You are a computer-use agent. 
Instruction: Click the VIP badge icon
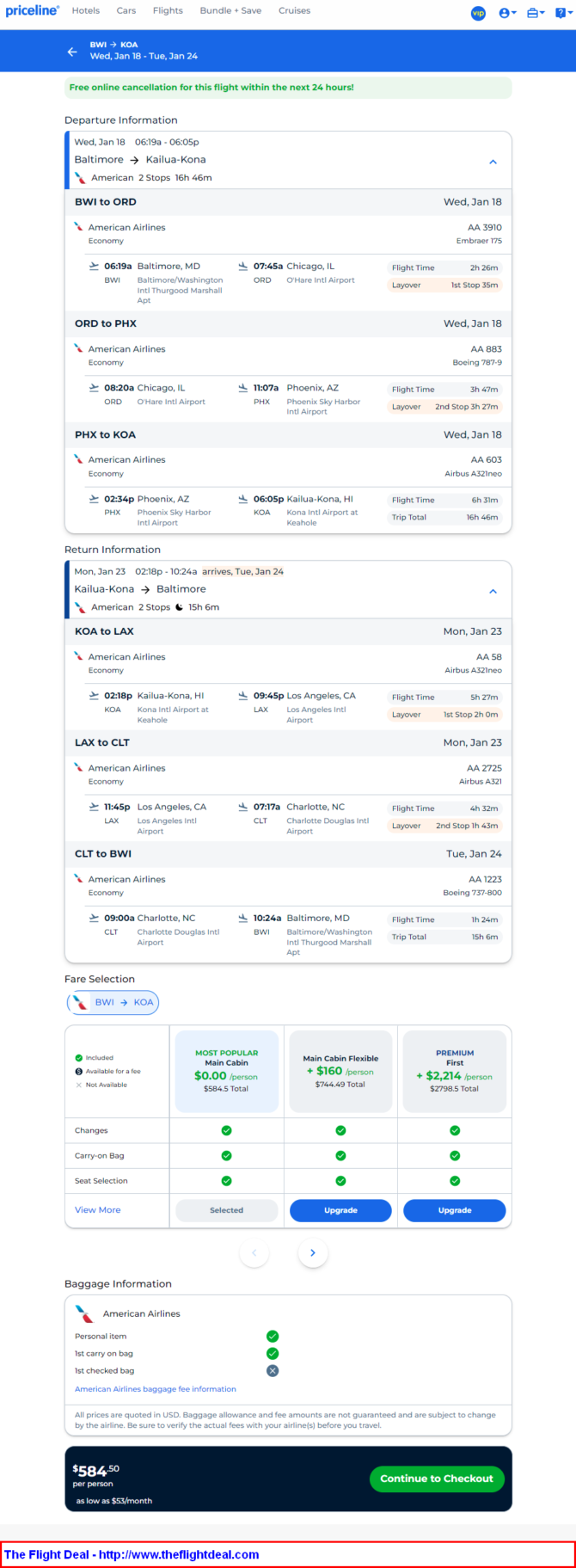(x=478, y=13)
